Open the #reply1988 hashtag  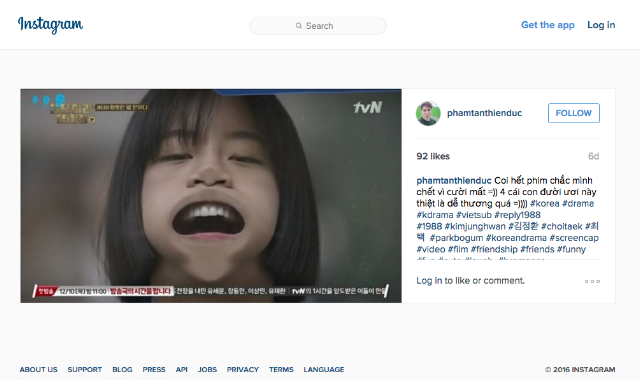pyautogui.click(x=517, y=215)
